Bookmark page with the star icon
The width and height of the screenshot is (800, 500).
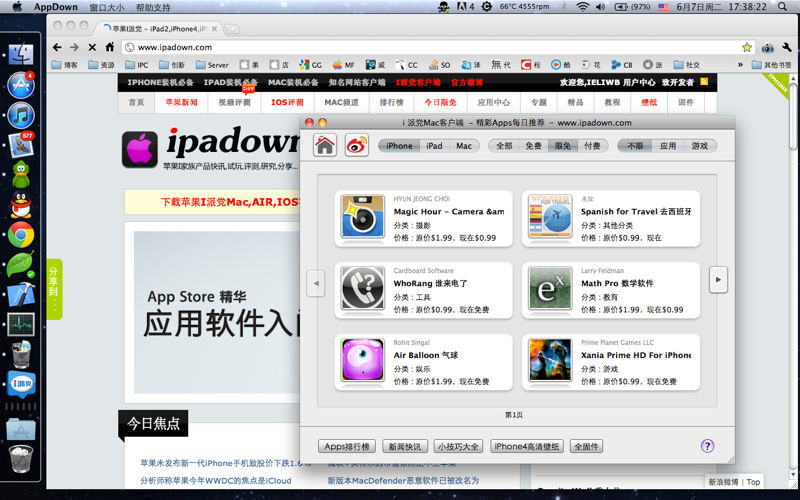(746, 47)
